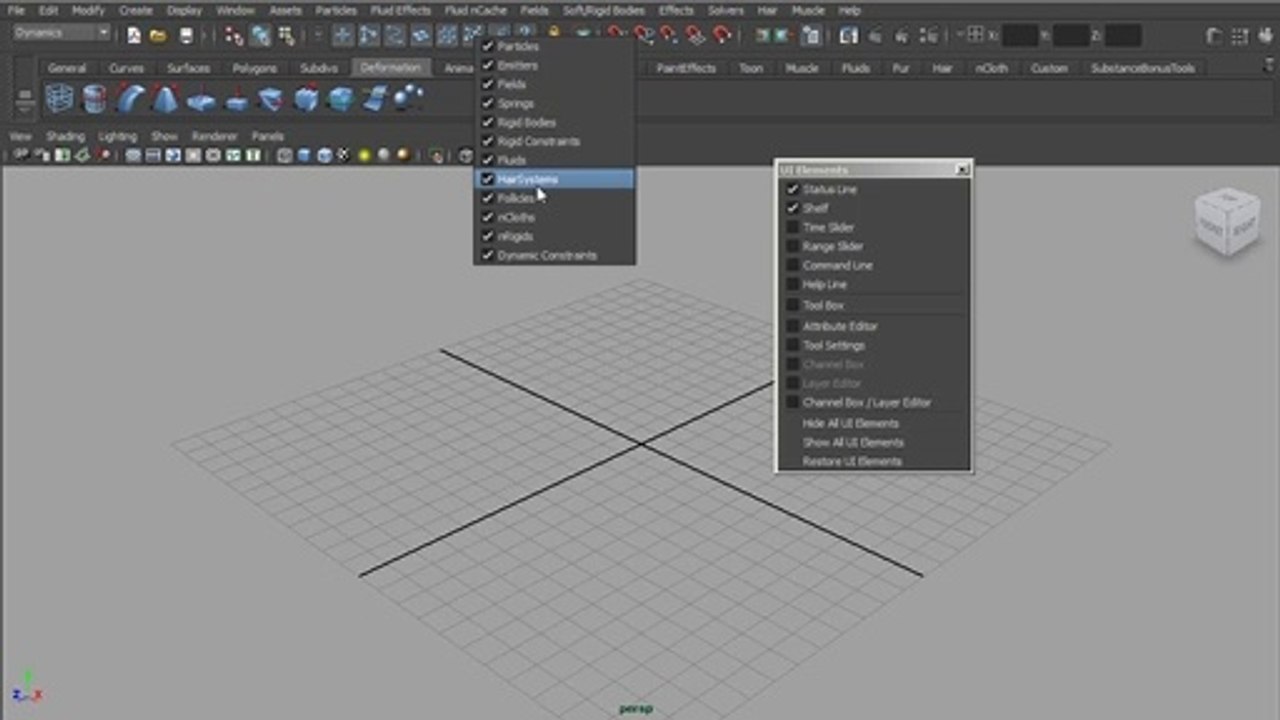This screenshot has height=720, width=1280.
Task: Click the smooth shaded cube icon in panel toolbar
Action: [304, 155]
